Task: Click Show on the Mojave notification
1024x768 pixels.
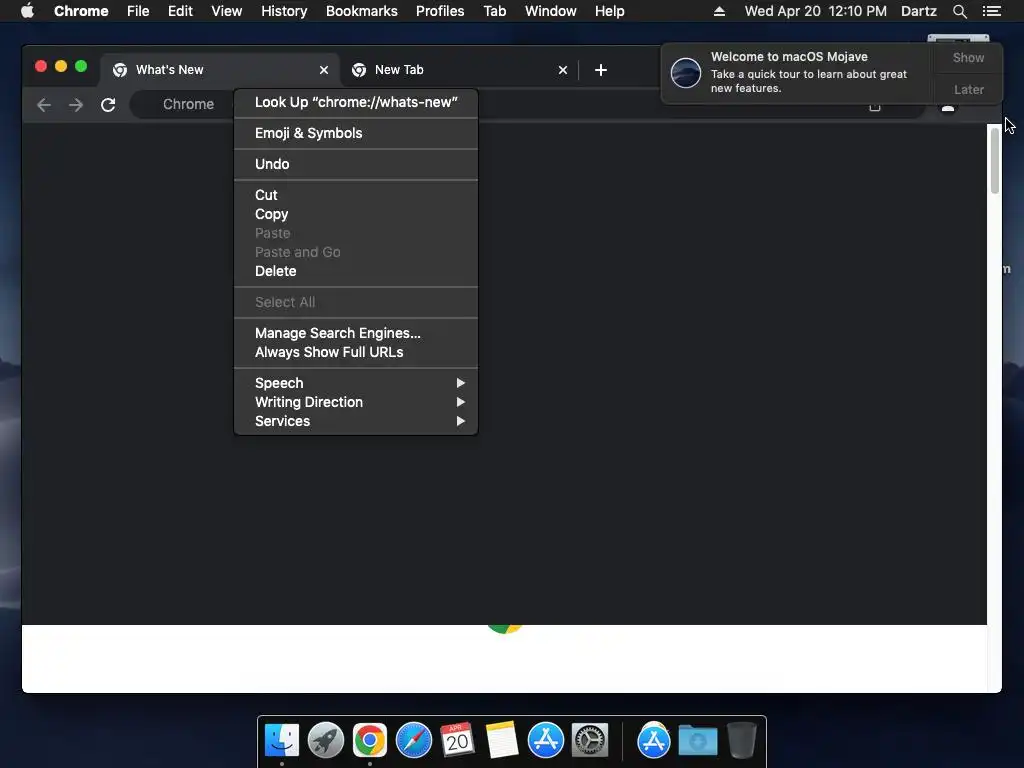Action: [968, 57]
